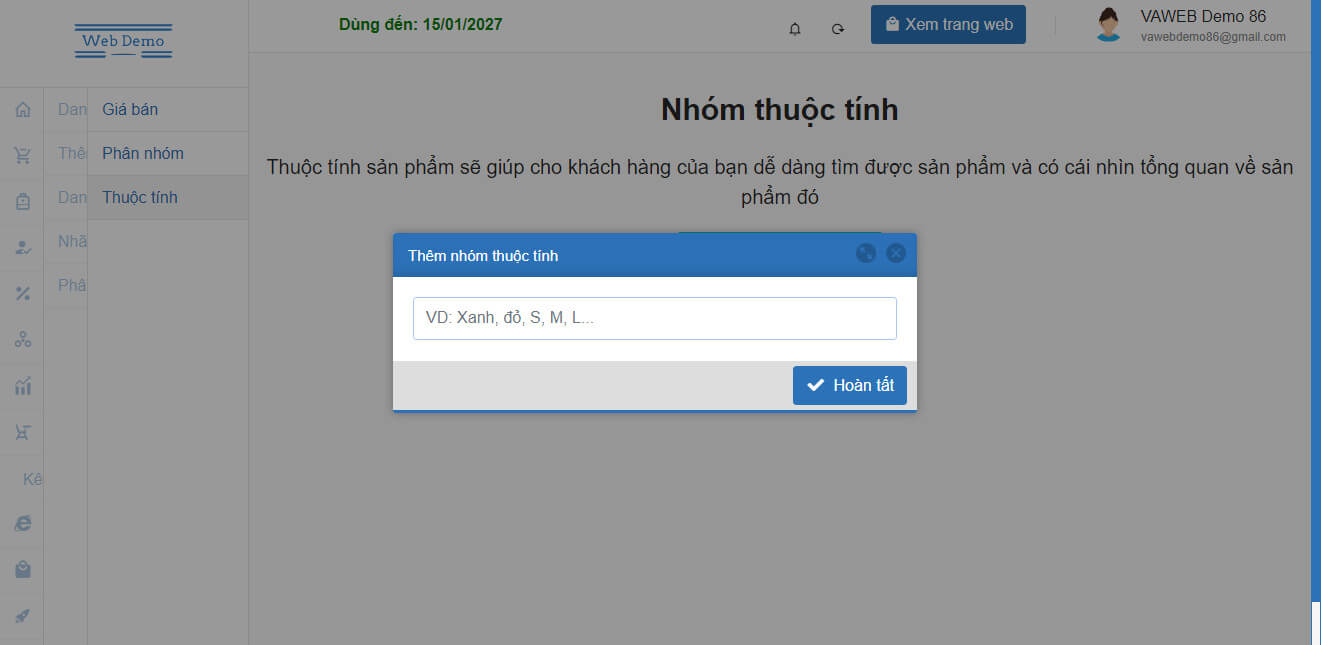Click the home icon in the sidebar

coord(22,110)
